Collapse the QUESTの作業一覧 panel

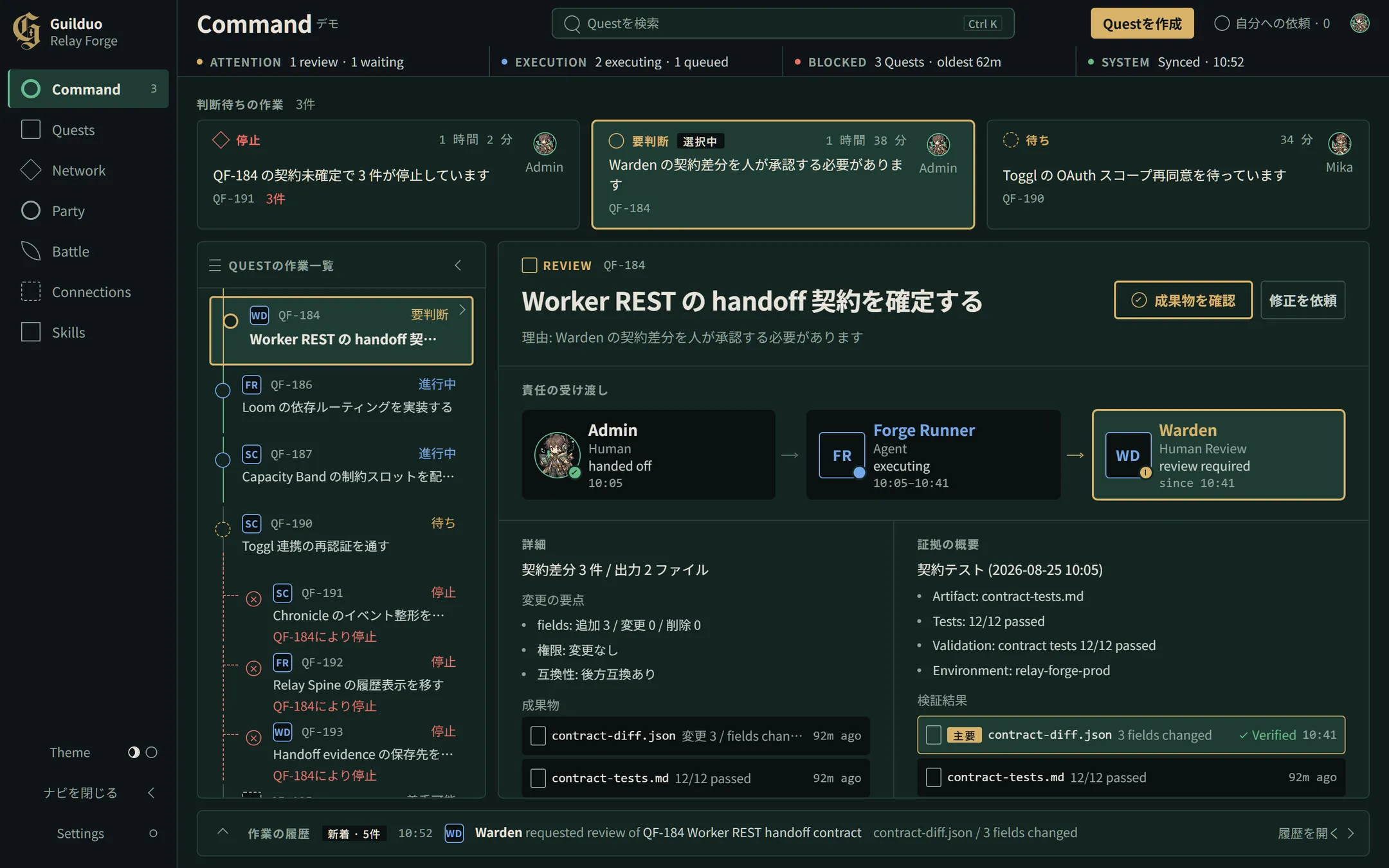458,266
